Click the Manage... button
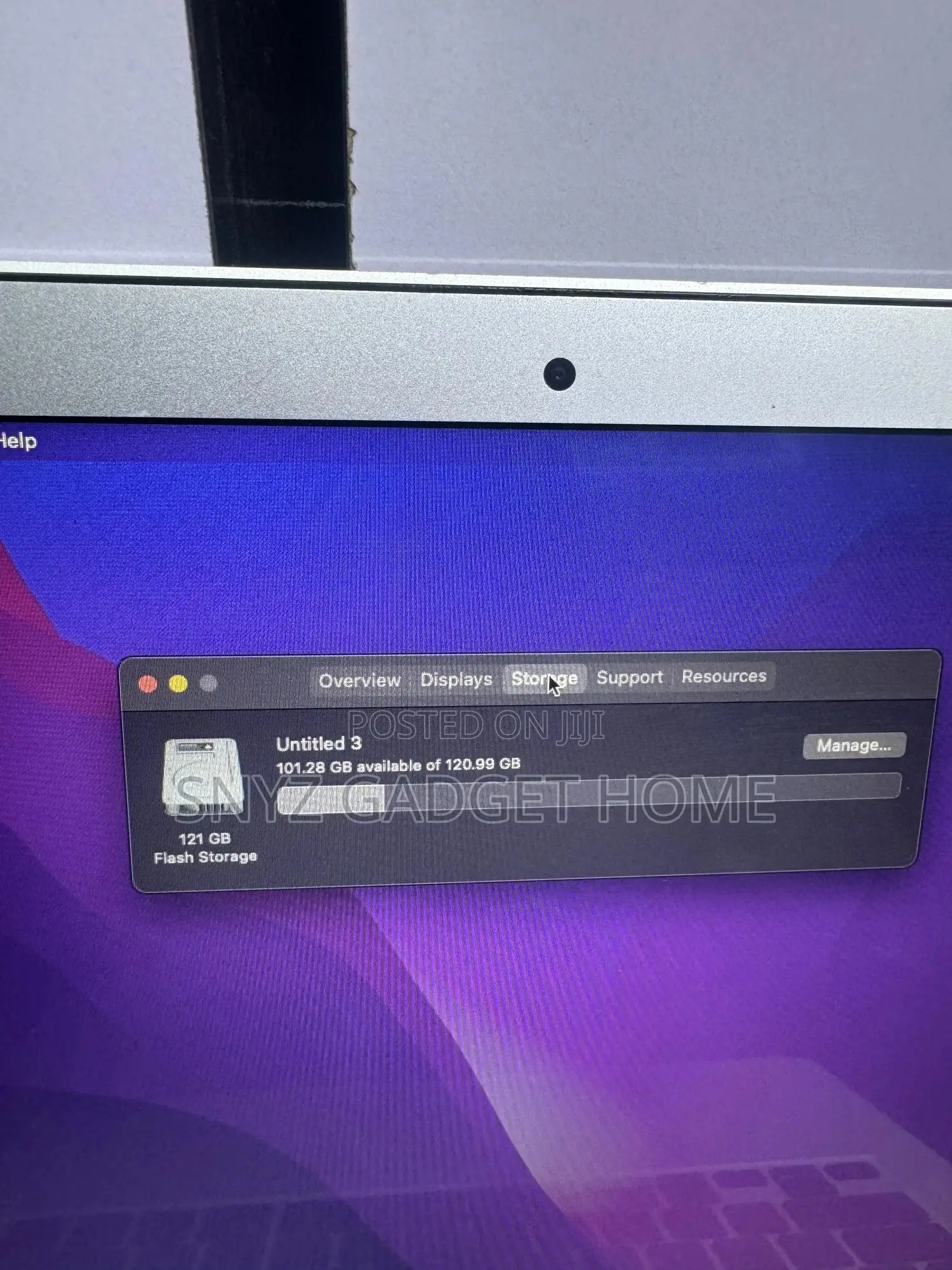Viewport: 952px width, 1270px height. [854, 745]
